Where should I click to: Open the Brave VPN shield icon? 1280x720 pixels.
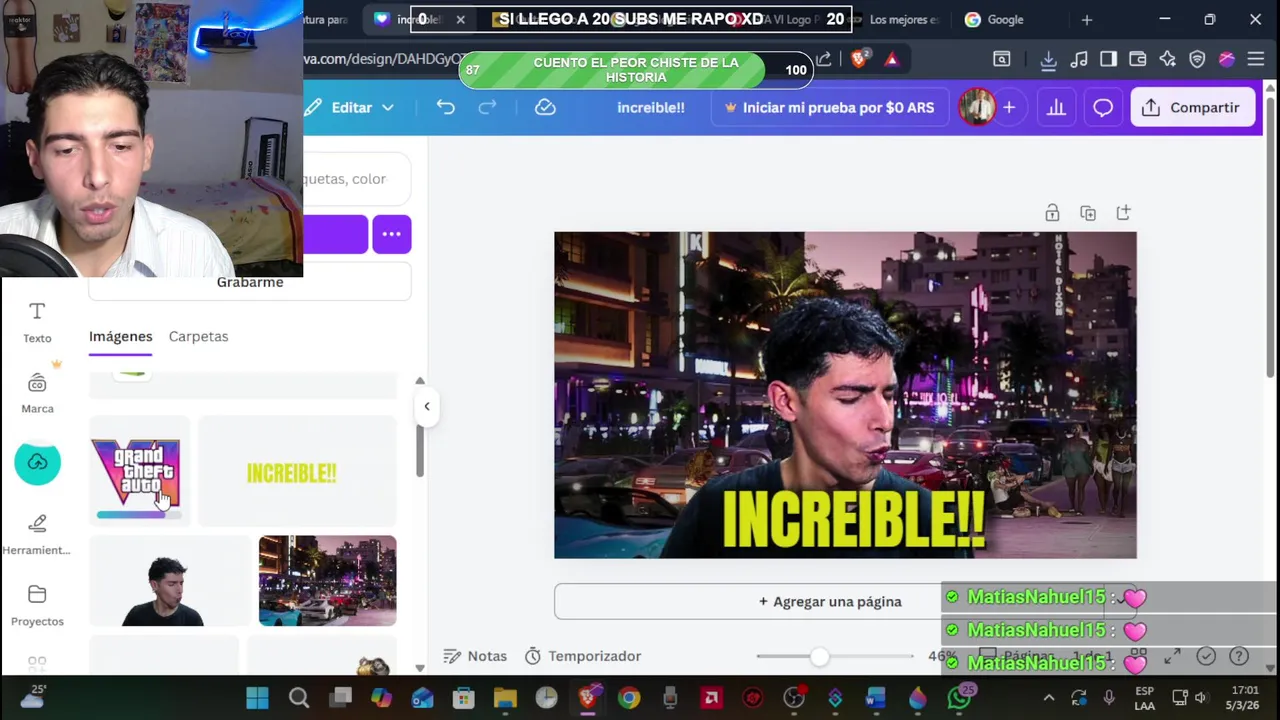coord(1197,59)
